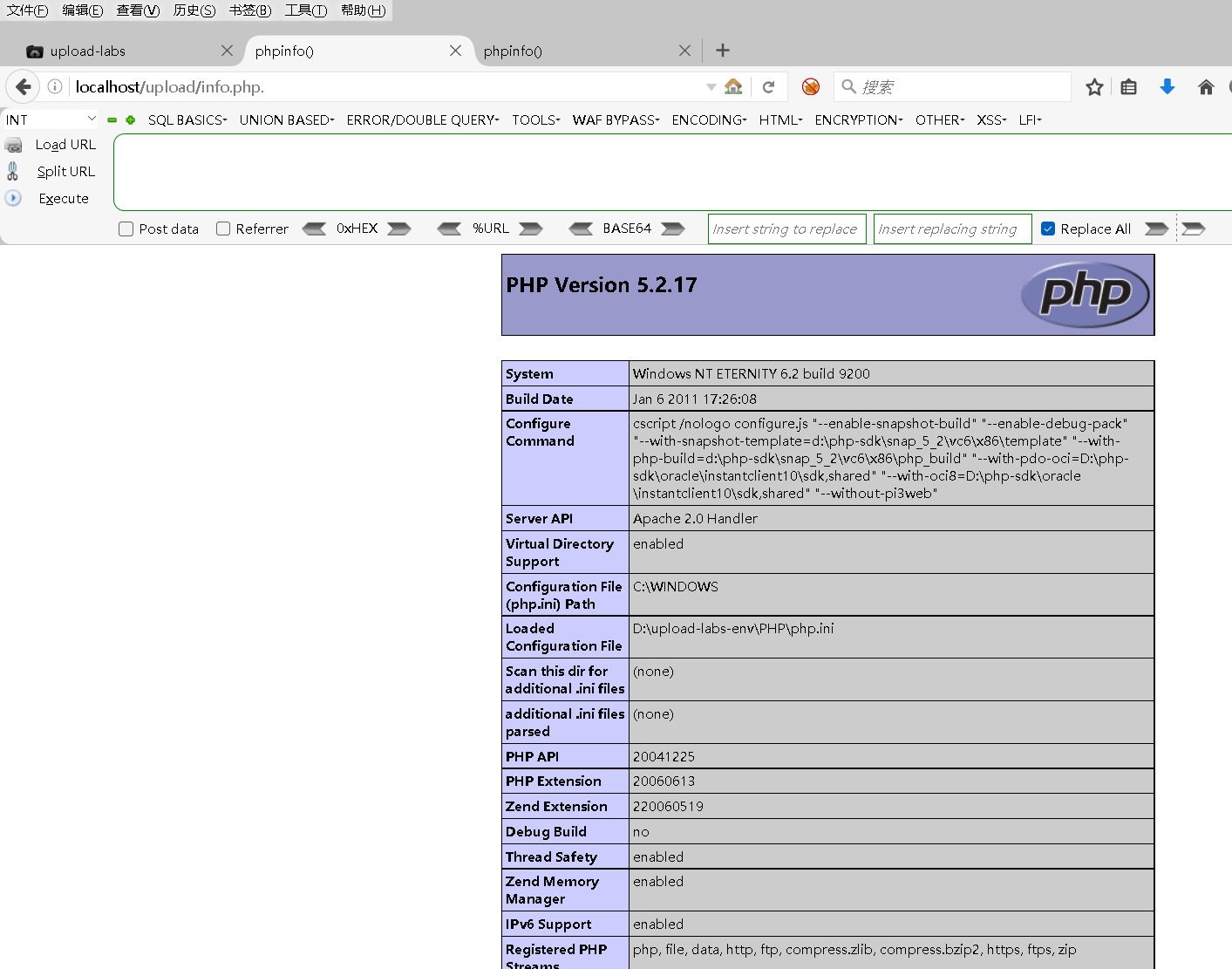Close the upload-labs tab
Image resolution: width=1232 pixels, height=969 pixels.
pos(227,51)
